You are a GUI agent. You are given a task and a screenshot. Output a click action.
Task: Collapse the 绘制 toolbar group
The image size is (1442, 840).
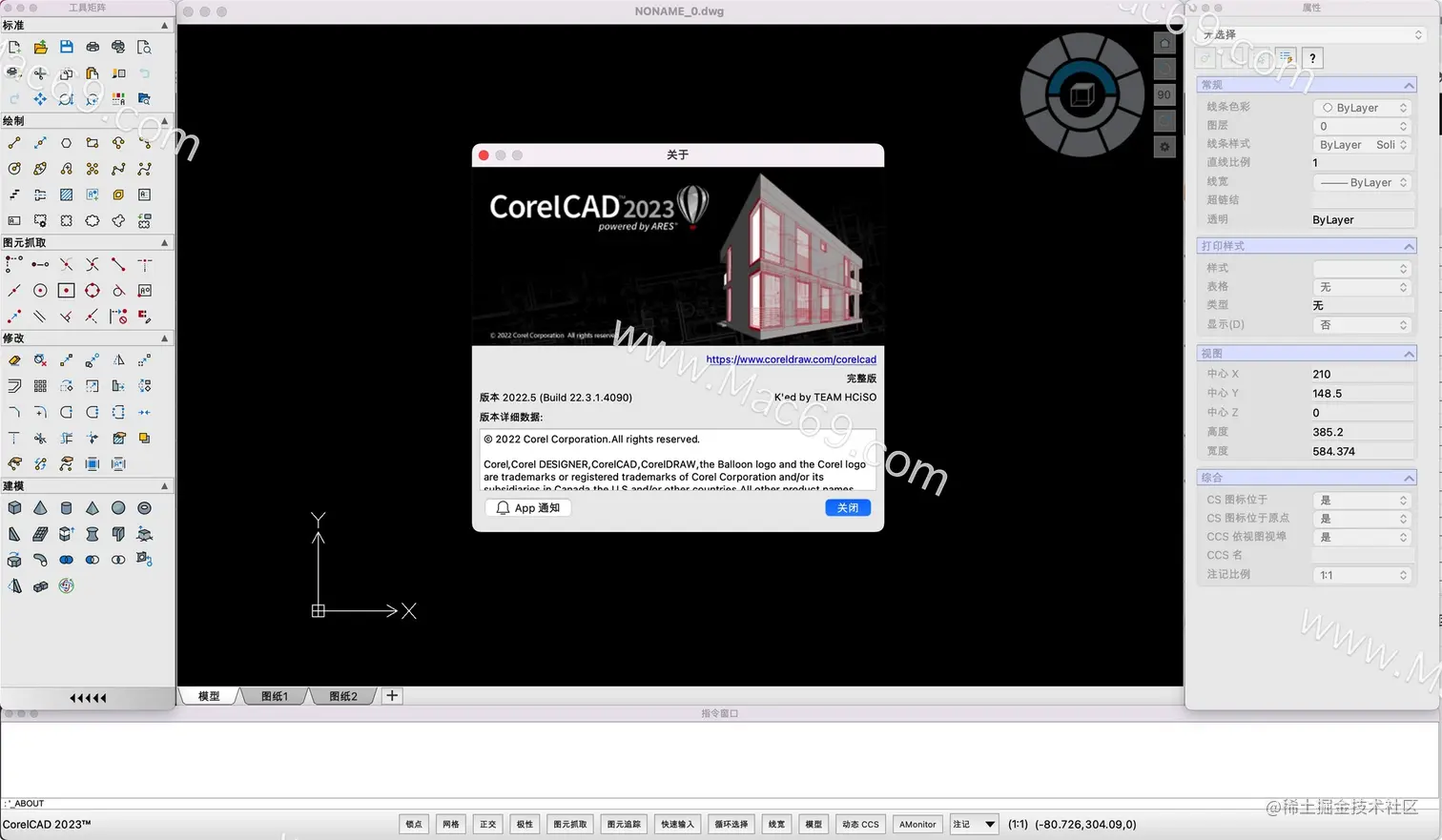pyautogui.click(x=164, y=121)
